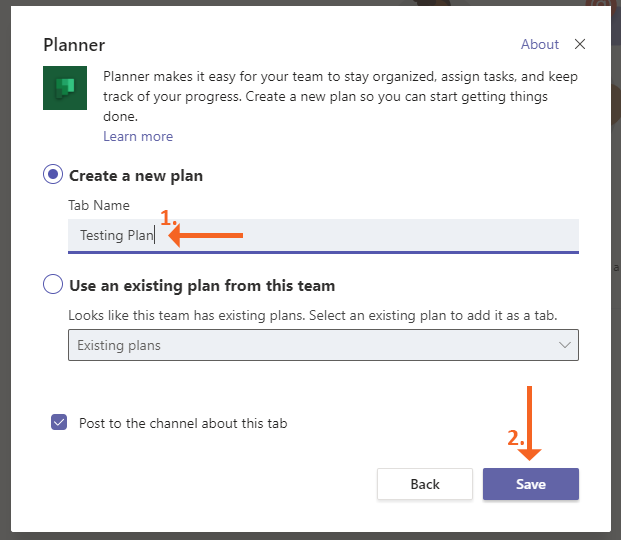Click "Use an existing plan from this team" label
Image resolution: width=621 pixels, height=540 pixels.
[x=202, y=286]
